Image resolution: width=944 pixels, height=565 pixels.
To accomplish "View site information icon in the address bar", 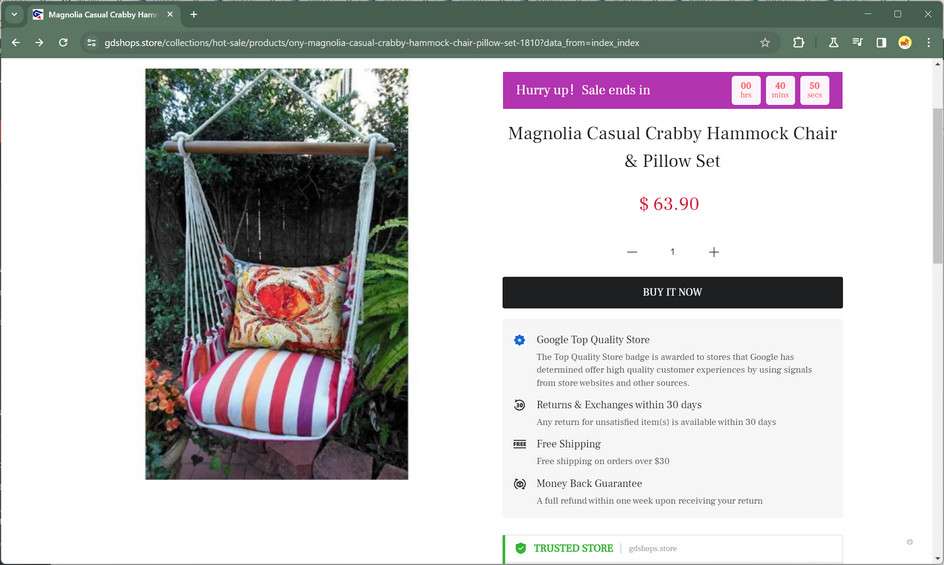I will click(x=91, y=43).
